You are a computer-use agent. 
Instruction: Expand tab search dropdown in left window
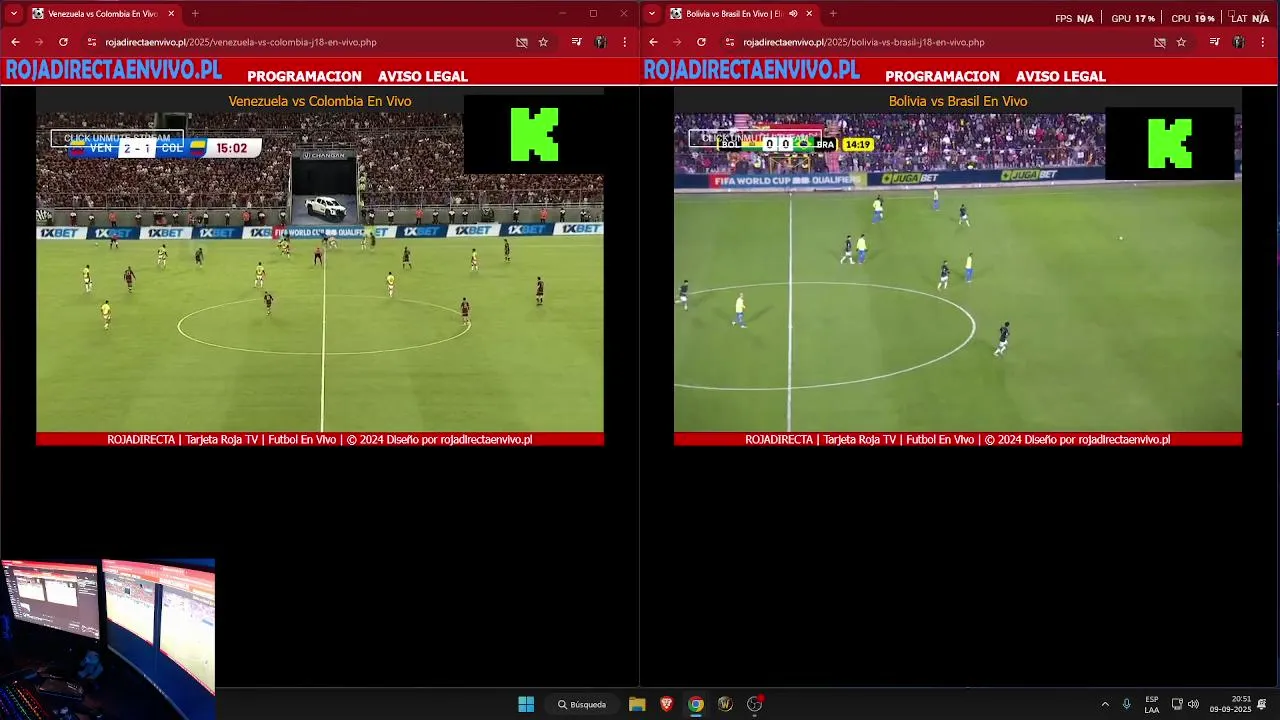pyautogui.click(x=14, y=14)
